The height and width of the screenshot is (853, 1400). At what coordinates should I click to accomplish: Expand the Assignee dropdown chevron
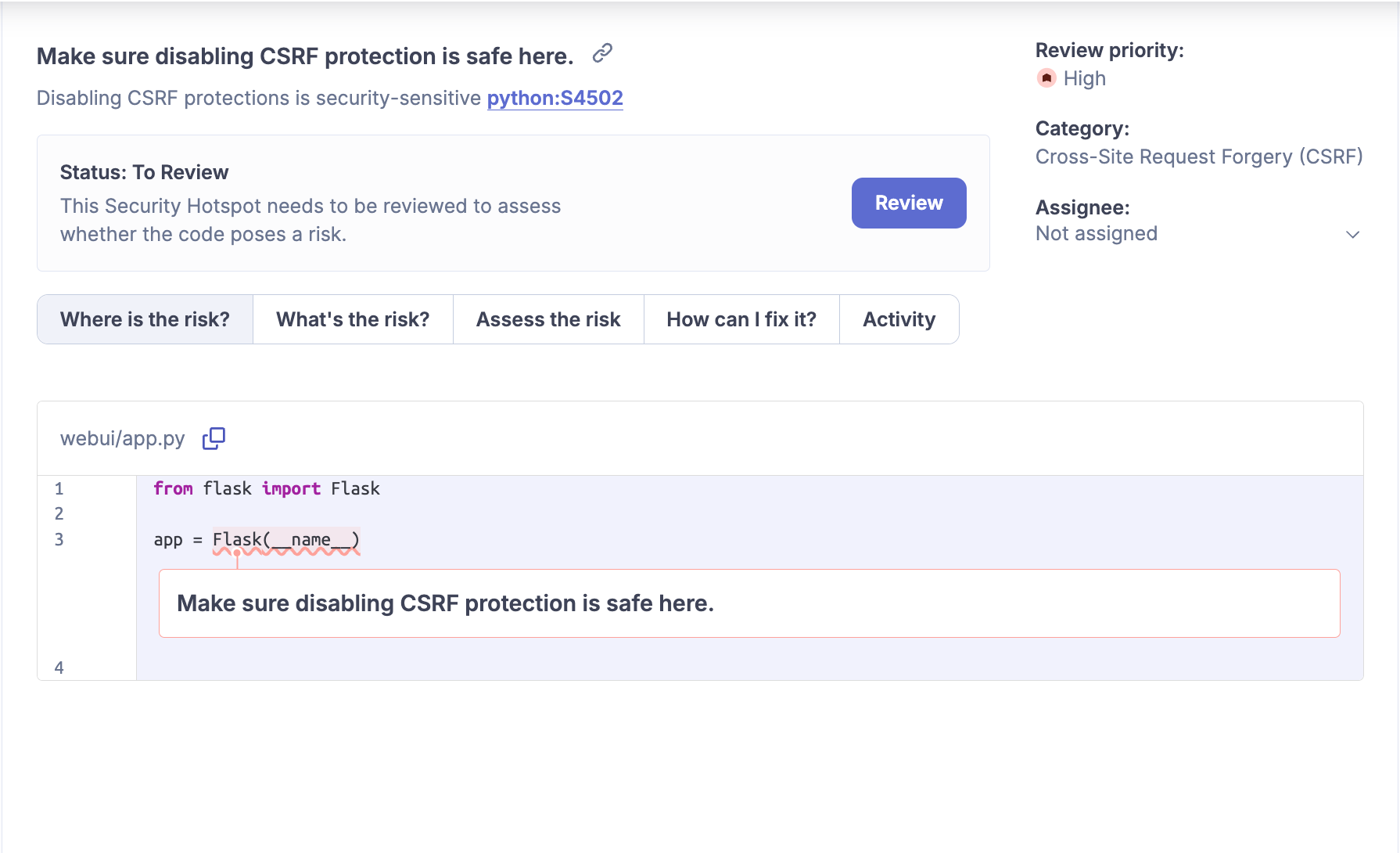(1352, 234)
